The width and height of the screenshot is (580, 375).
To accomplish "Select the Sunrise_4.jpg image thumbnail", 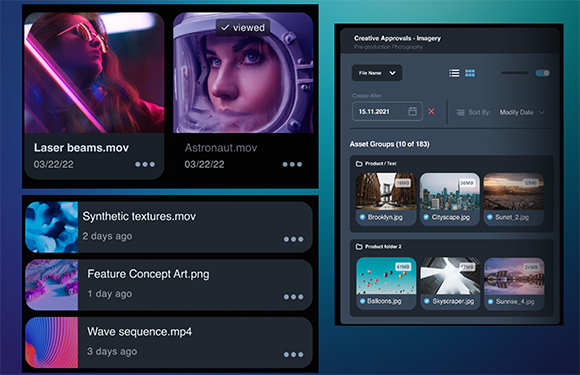I will tap(514, 276).
